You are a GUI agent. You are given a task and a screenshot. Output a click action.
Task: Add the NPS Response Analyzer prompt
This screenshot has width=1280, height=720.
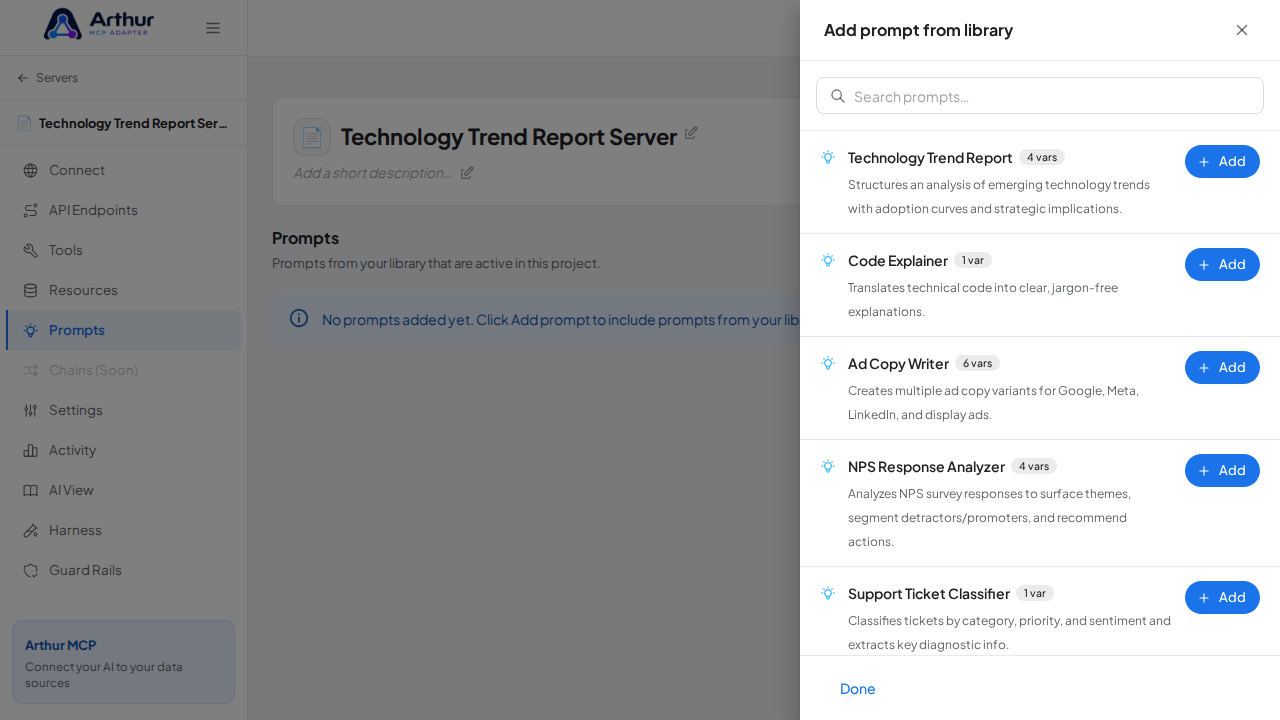pos(1222,470)
